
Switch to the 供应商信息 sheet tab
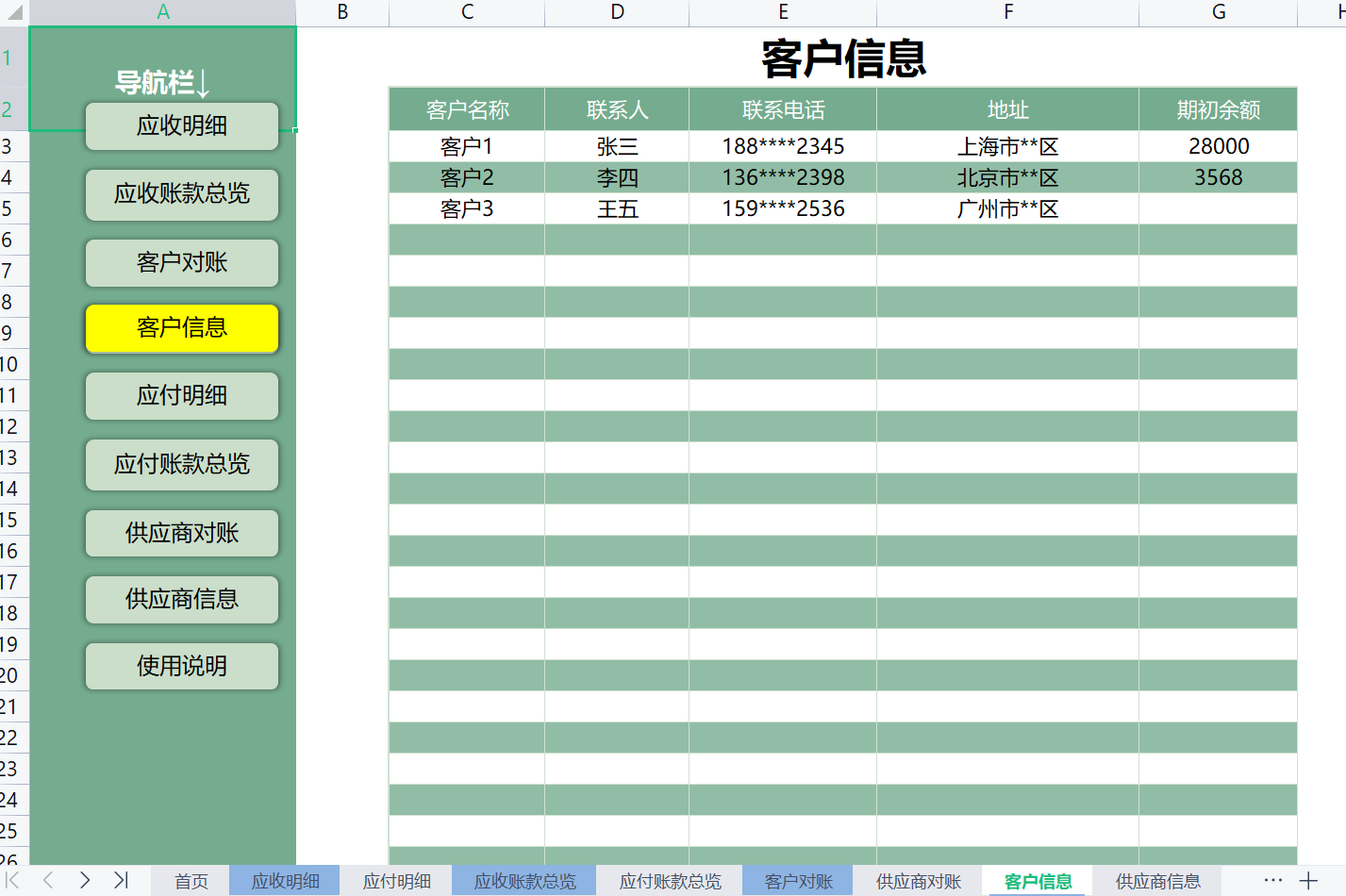(1157, 881)
